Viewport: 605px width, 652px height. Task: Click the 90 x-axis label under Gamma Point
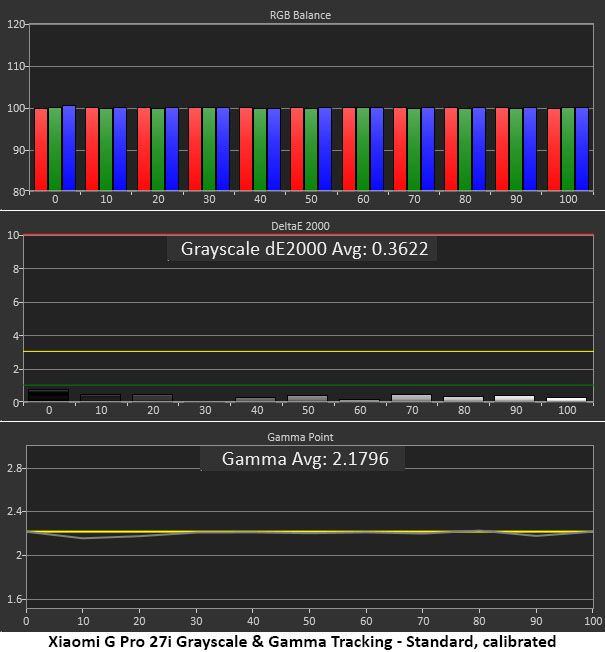536,621
